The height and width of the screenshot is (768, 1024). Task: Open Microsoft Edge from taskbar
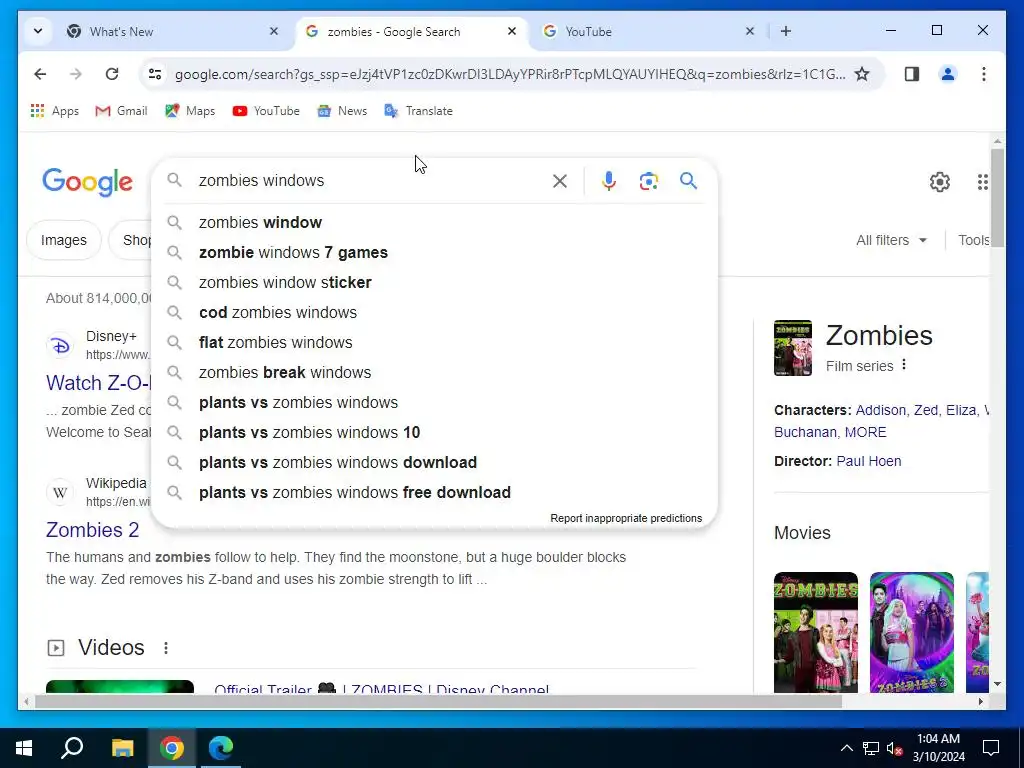pyautogui.click(x=221, y=748)
